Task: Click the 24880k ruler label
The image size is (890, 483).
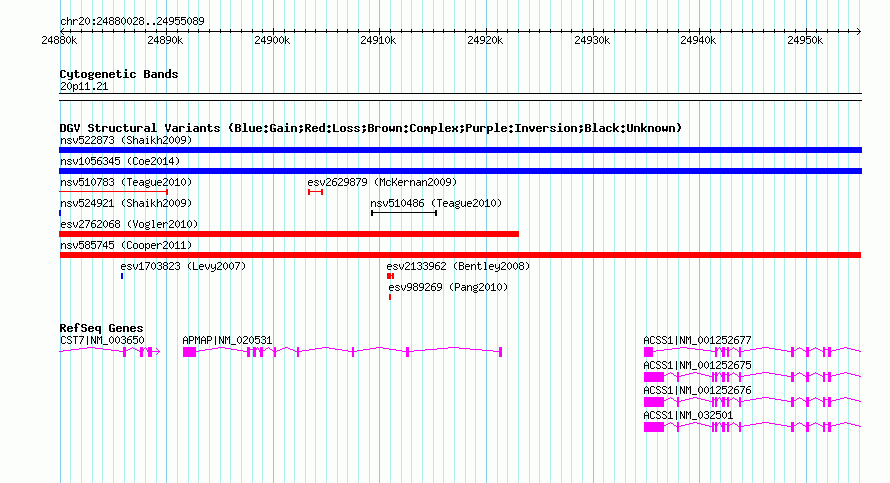Action: click(59, 40)
